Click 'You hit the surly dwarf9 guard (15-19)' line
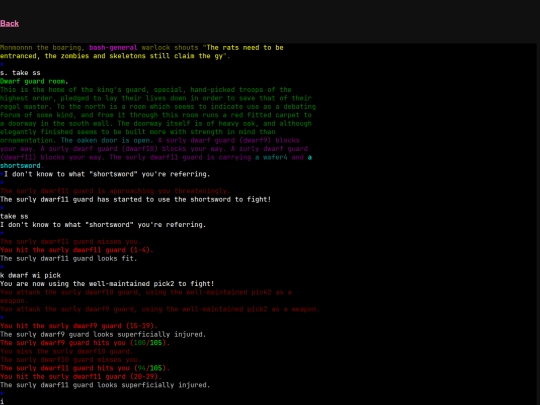This screenshot has width=540, height=405. tap(79, 326)
